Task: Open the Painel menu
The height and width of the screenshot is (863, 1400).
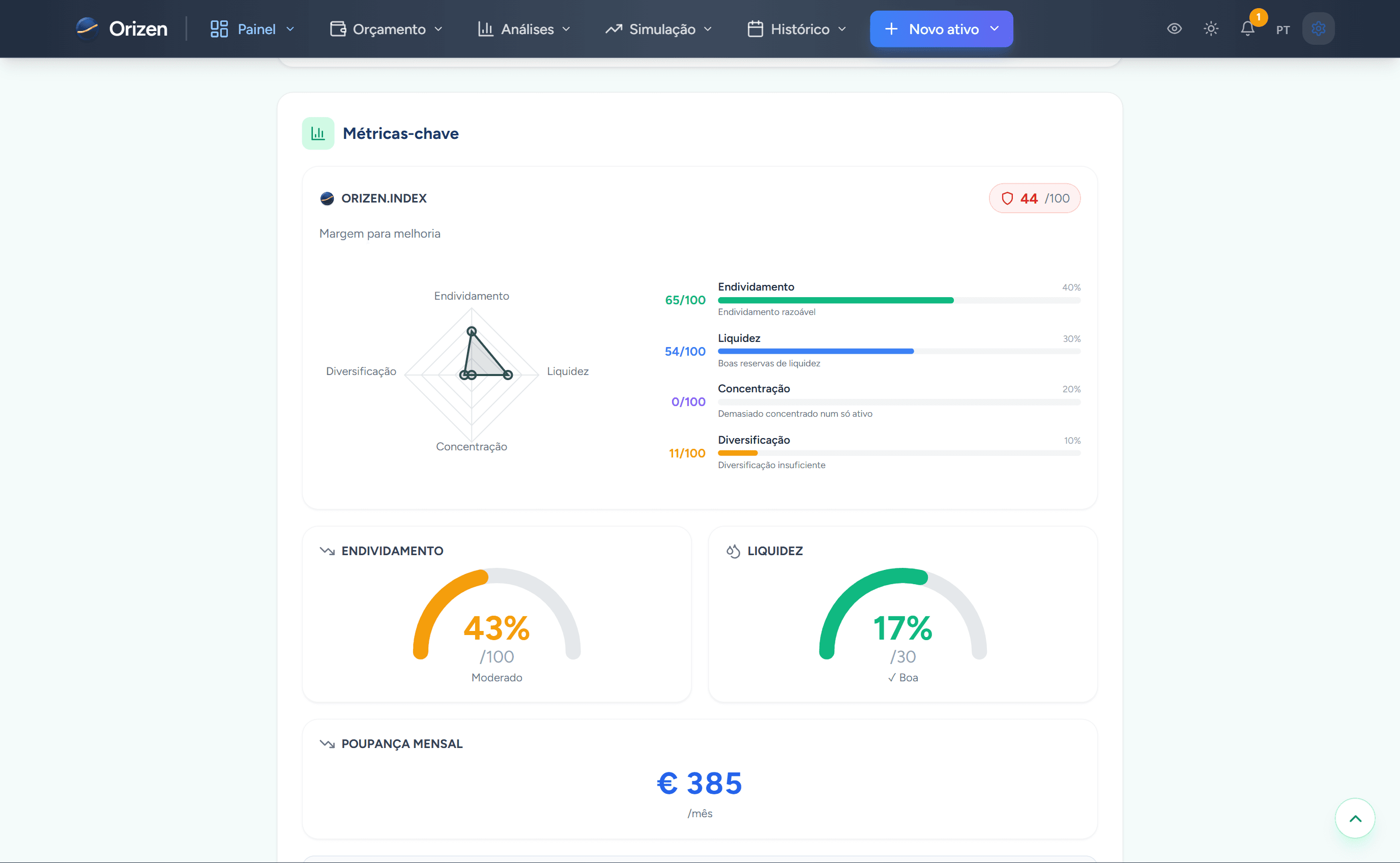Action: point(252,29)
